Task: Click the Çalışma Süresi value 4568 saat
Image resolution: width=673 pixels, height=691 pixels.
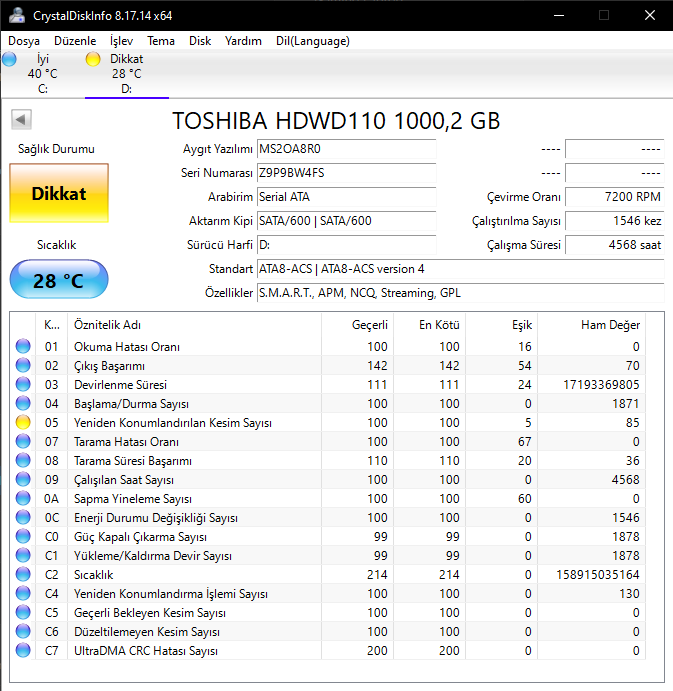Action: point(614,245)
